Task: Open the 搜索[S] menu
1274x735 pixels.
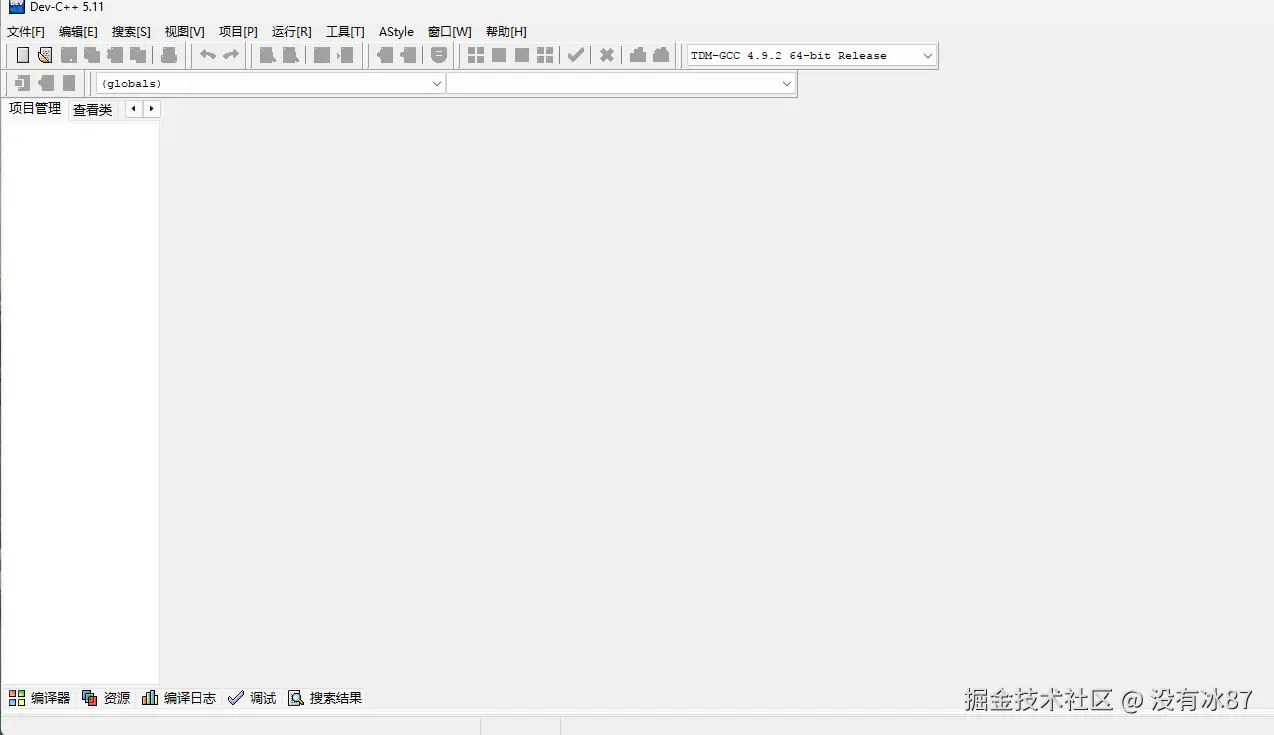Action: (131, 32)
